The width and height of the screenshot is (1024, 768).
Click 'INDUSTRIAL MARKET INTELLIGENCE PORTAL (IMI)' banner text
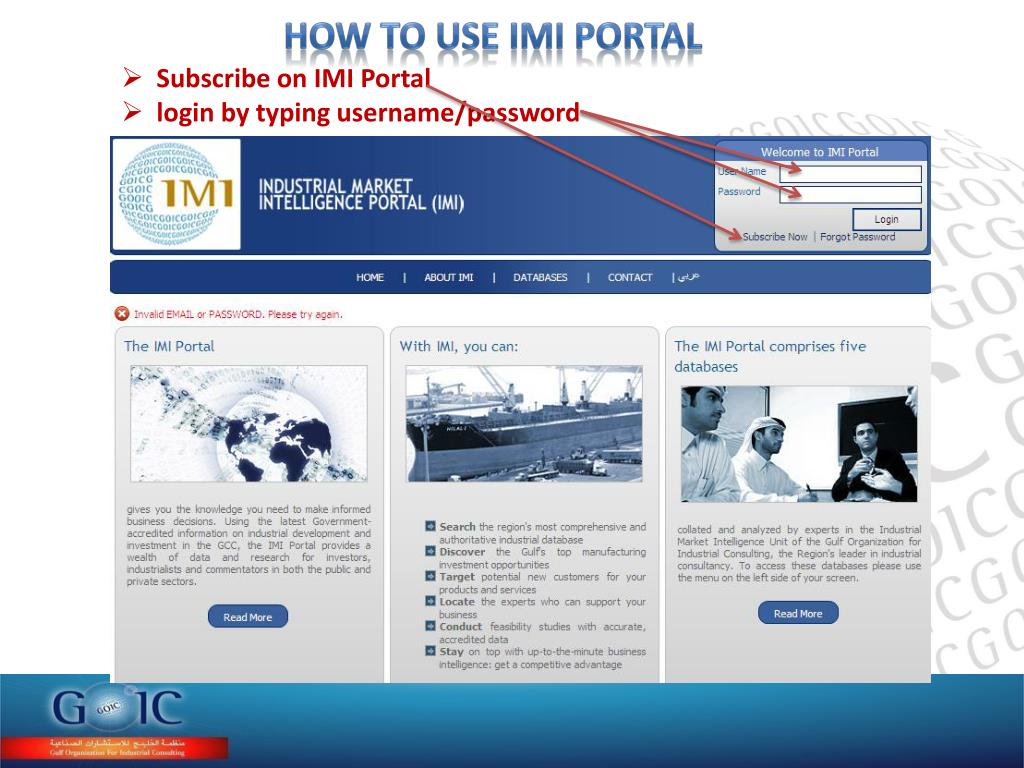pyautogui.click(x=361, y=195)
